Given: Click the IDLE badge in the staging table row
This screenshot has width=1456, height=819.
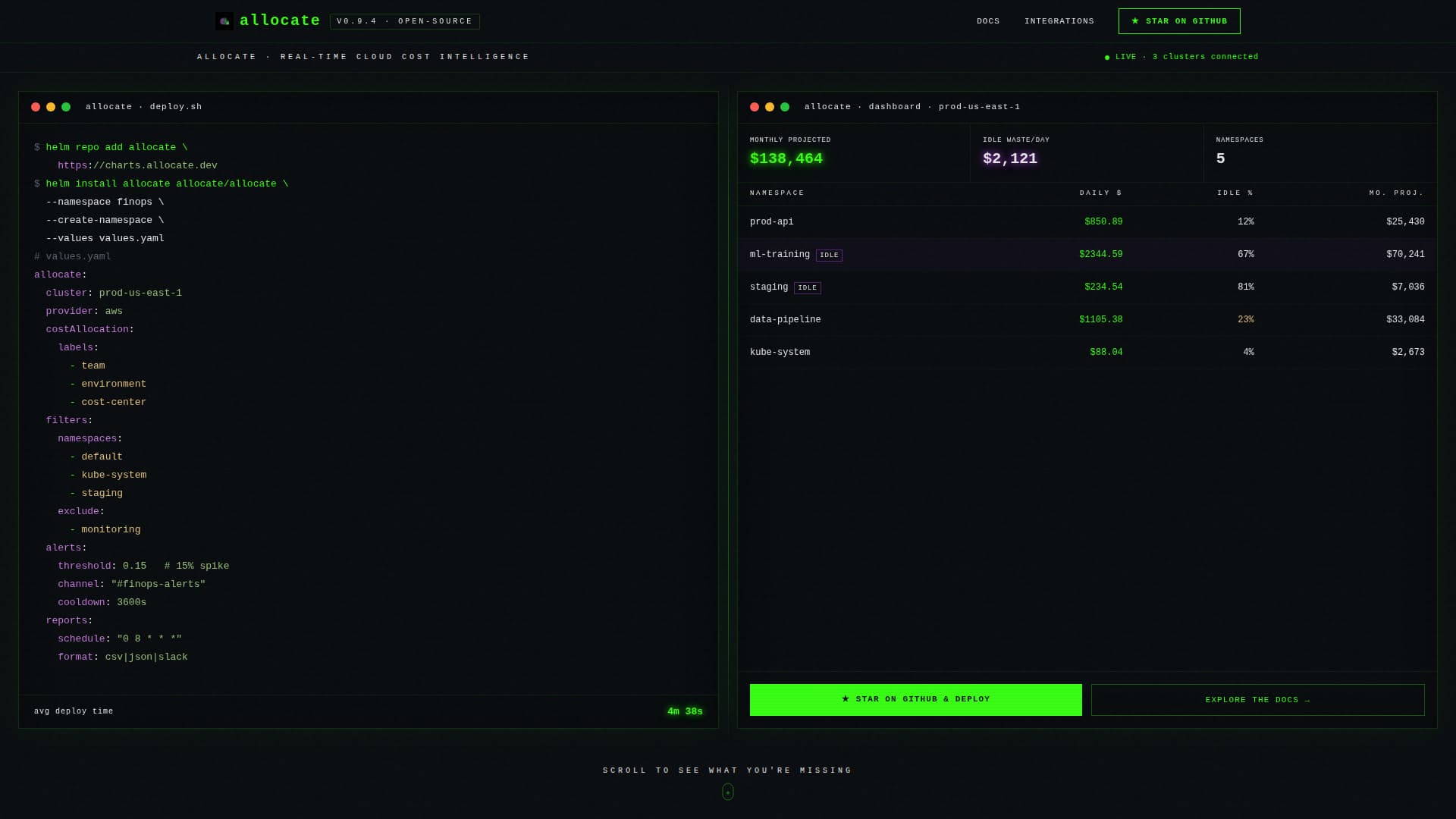Looking at the screenshot, I should click(x=808, y=288).
